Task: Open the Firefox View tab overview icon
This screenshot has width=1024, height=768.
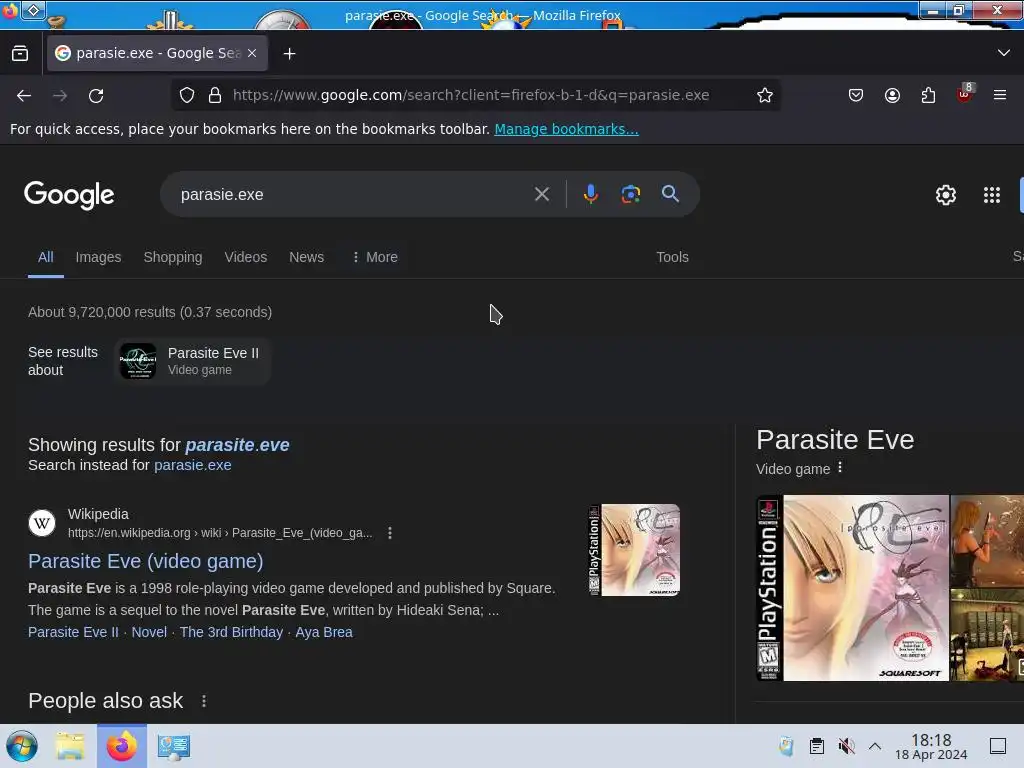Action: pyautogui.click(x=20, y=54)
